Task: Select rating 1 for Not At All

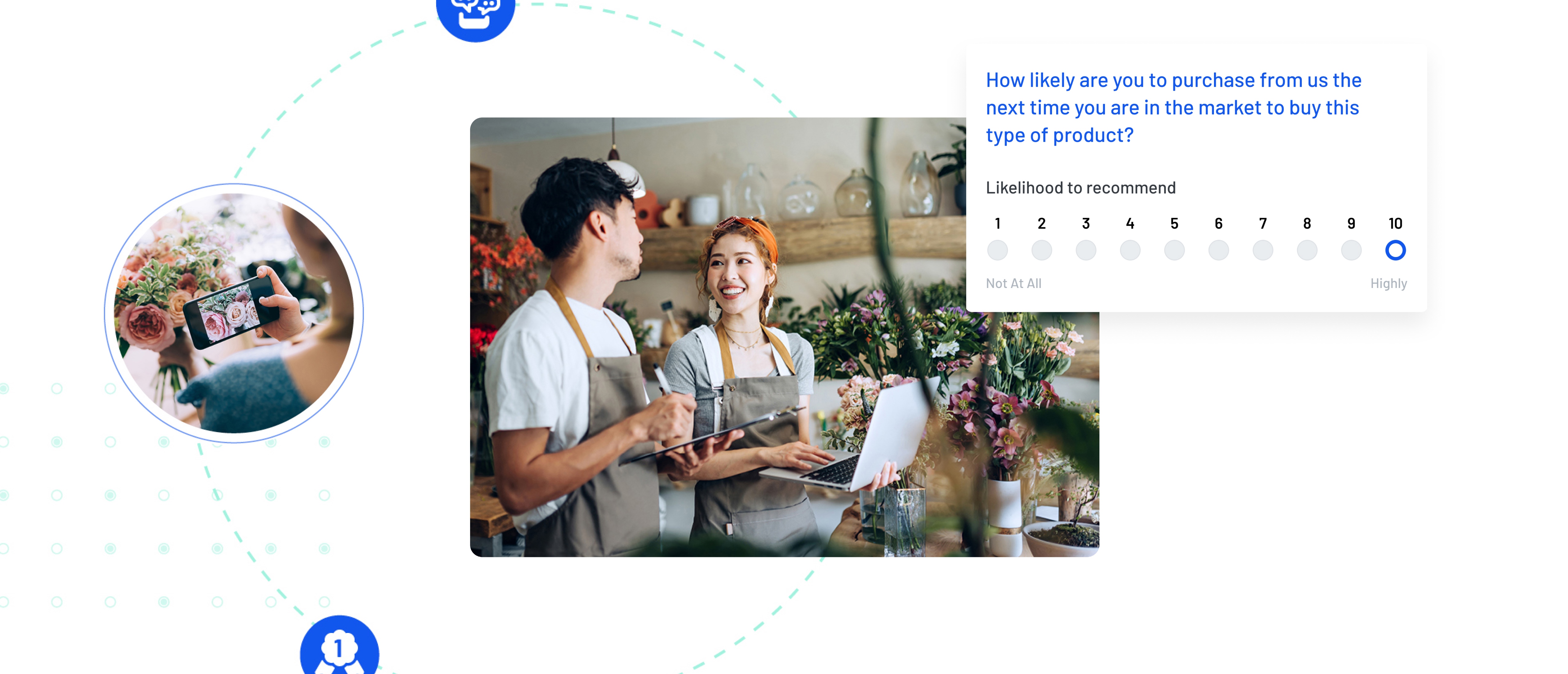Action: pyautogui.click(x=998, y=250)
